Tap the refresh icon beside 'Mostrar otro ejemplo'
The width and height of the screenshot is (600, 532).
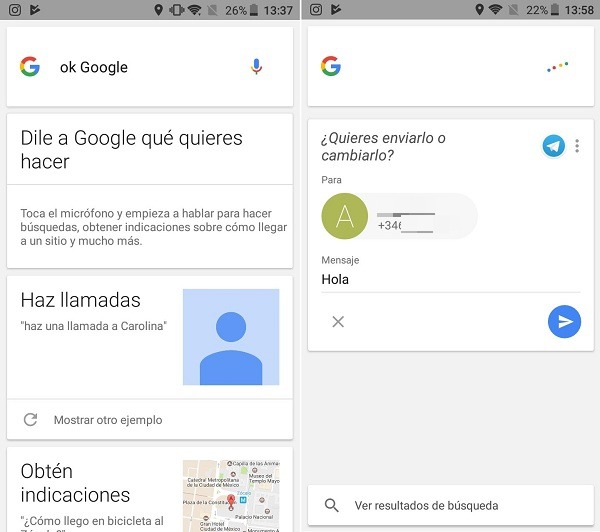click(x=30, y=420)
